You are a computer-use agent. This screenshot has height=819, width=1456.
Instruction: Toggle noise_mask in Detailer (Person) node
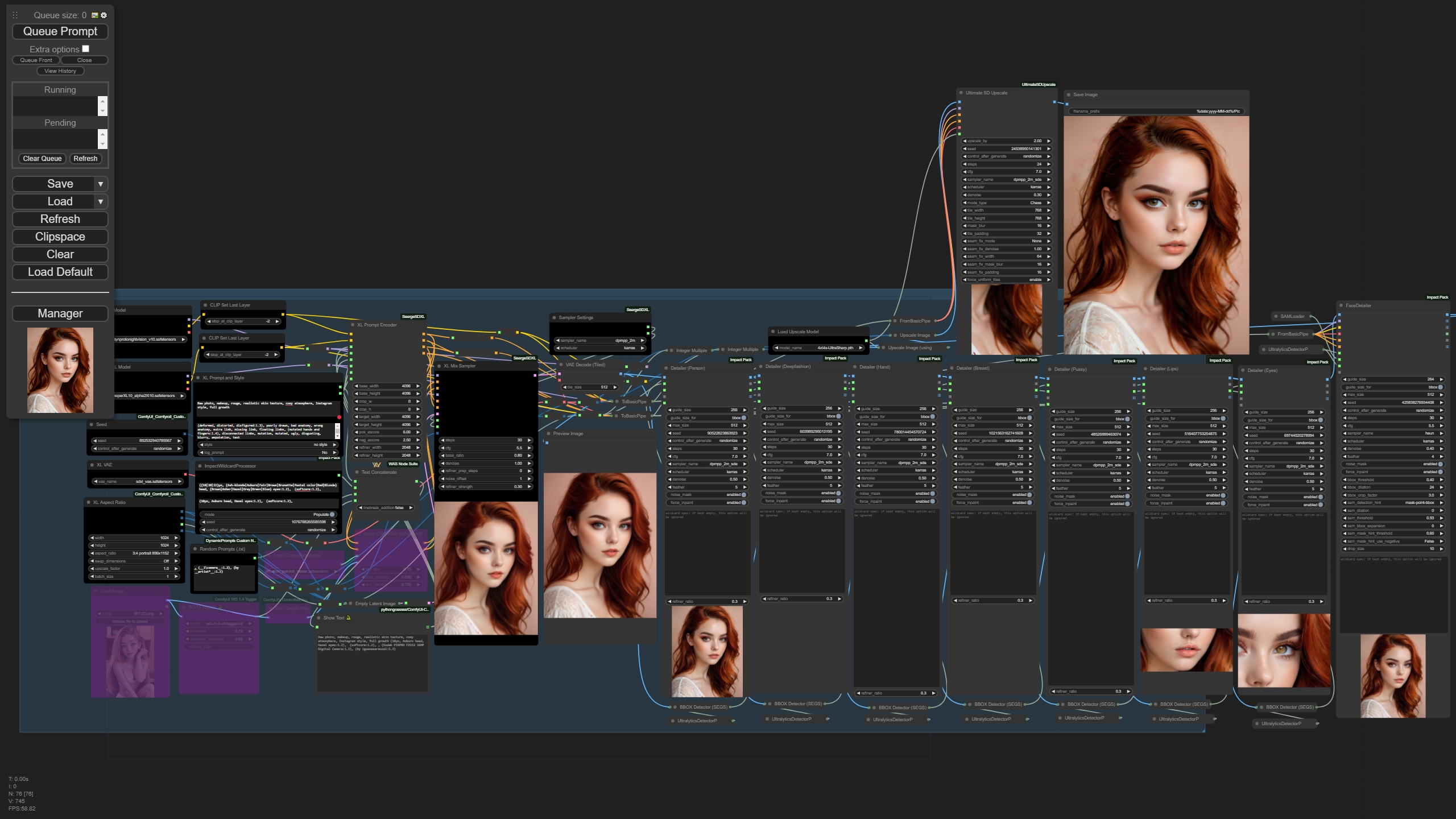[743, 495]
